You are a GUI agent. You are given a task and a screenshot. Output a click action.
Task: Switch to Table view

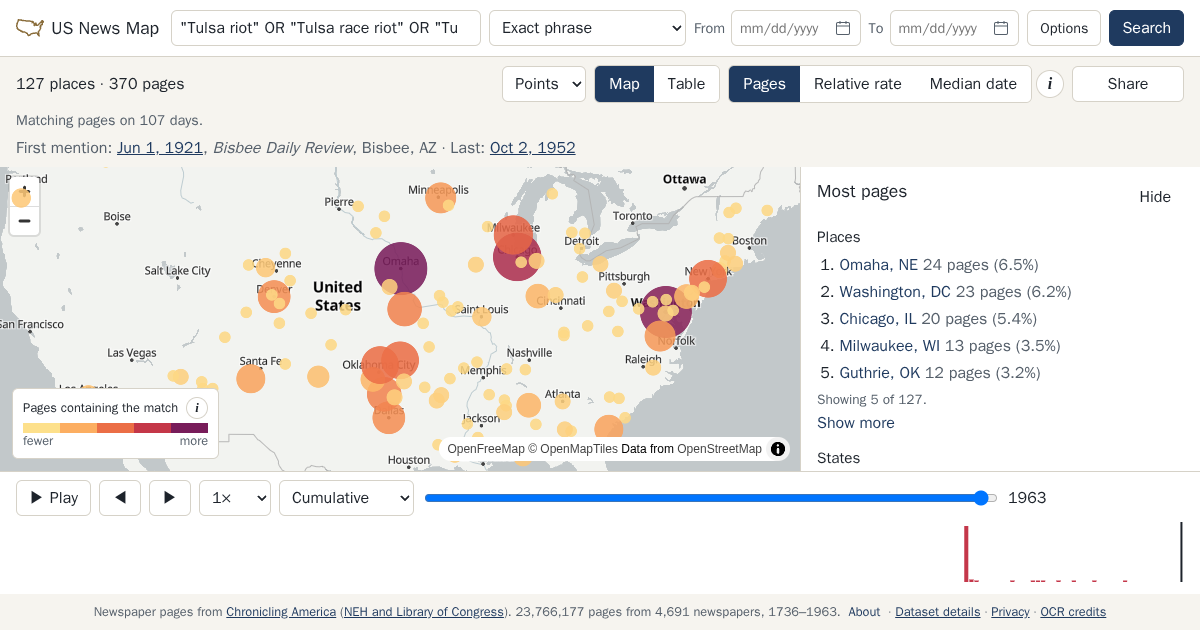coord(686,84)
